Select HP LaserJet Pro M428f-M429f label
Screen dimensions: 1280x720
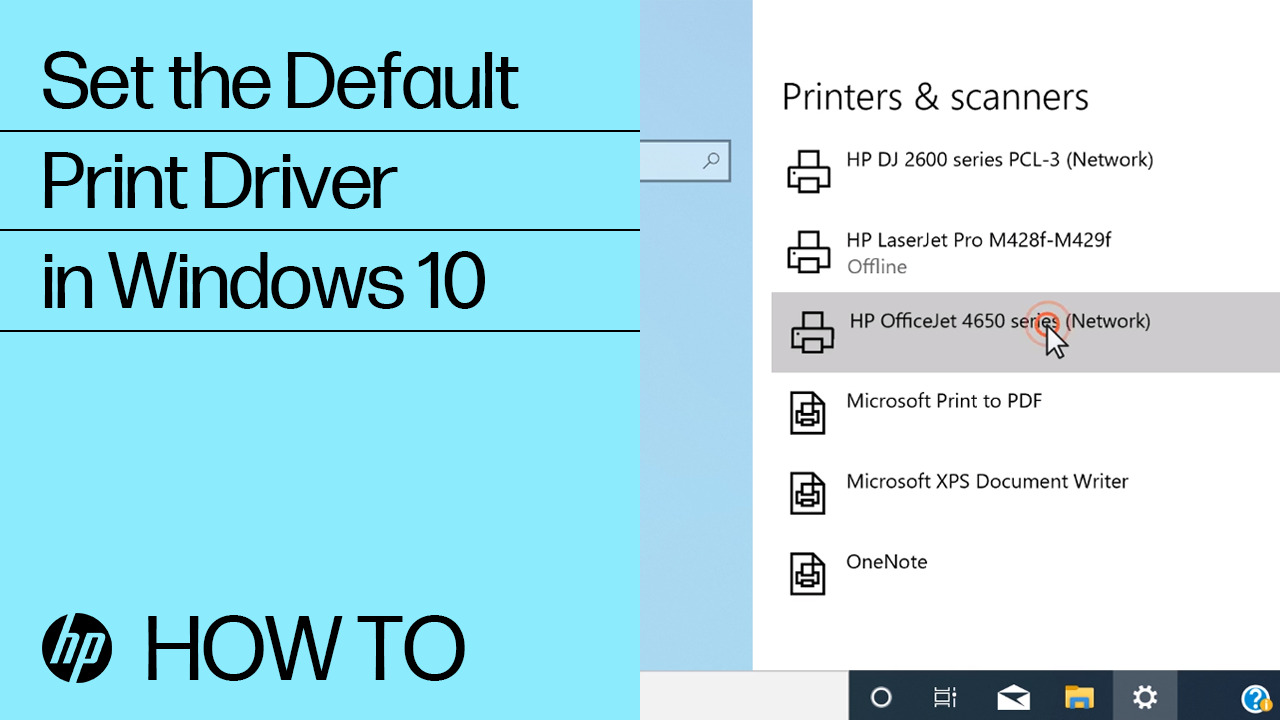pyautogui.click(x=978, y=240)
